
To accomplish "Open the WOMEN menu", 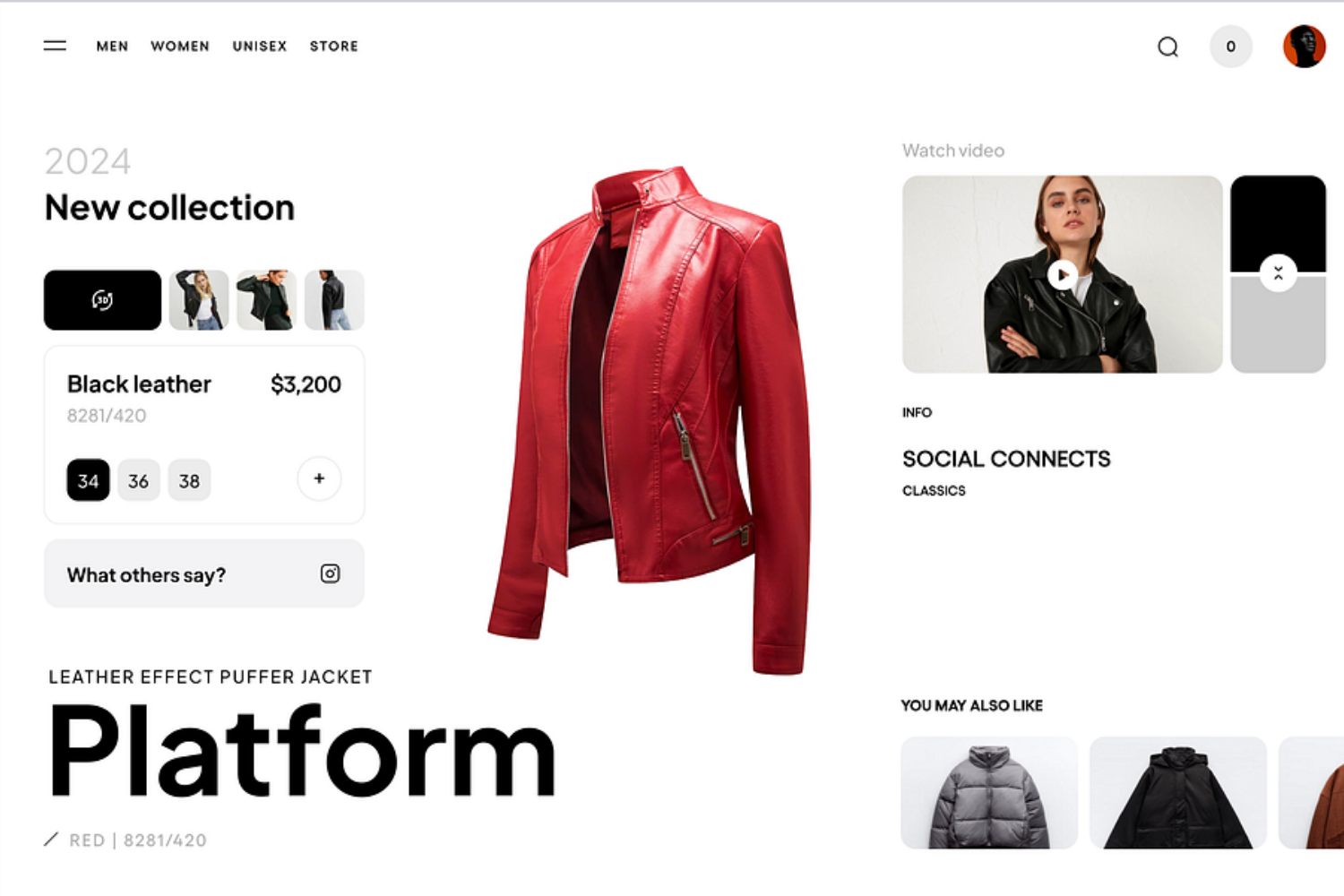I will point(180,47).
